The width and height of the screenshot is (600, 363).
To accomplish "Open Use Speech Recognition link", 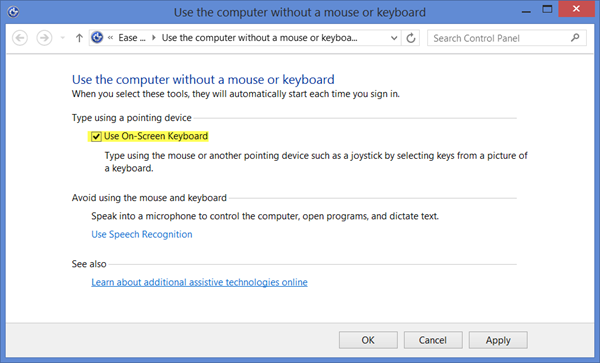I will 142,234.
